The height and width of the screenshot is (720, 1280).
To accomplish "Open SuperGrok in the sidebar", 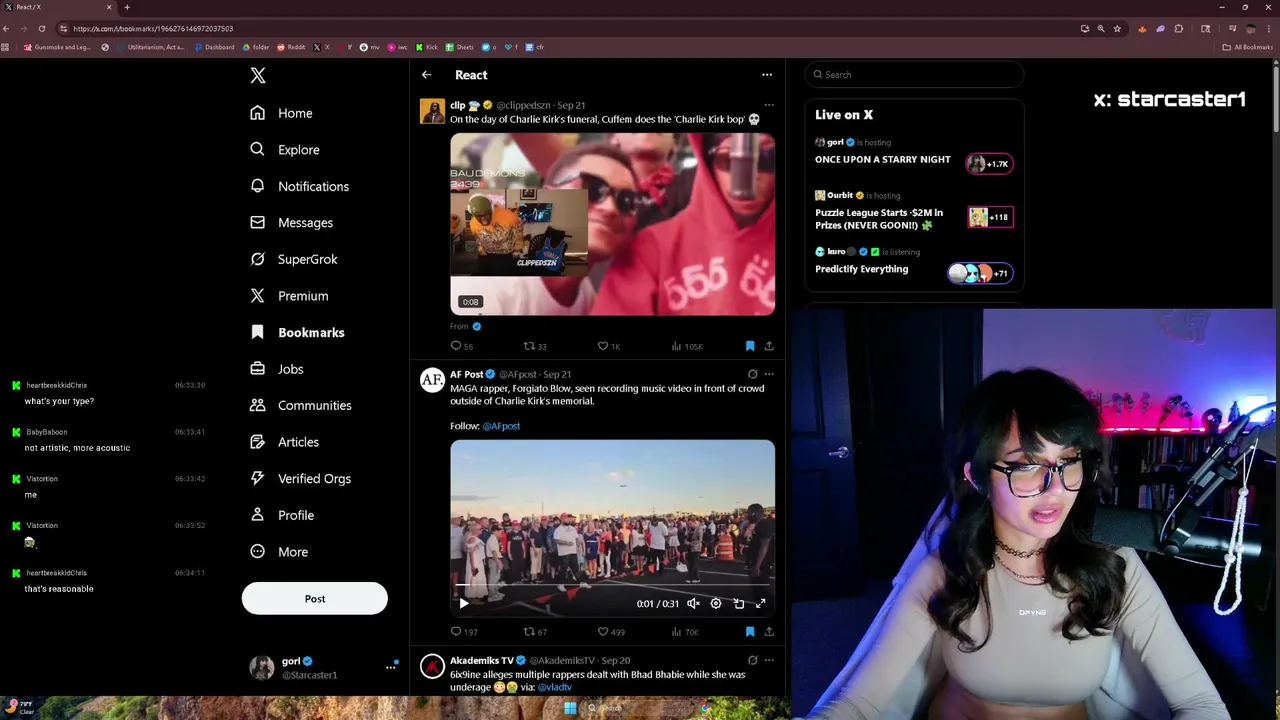I will [x=294, y=259].
